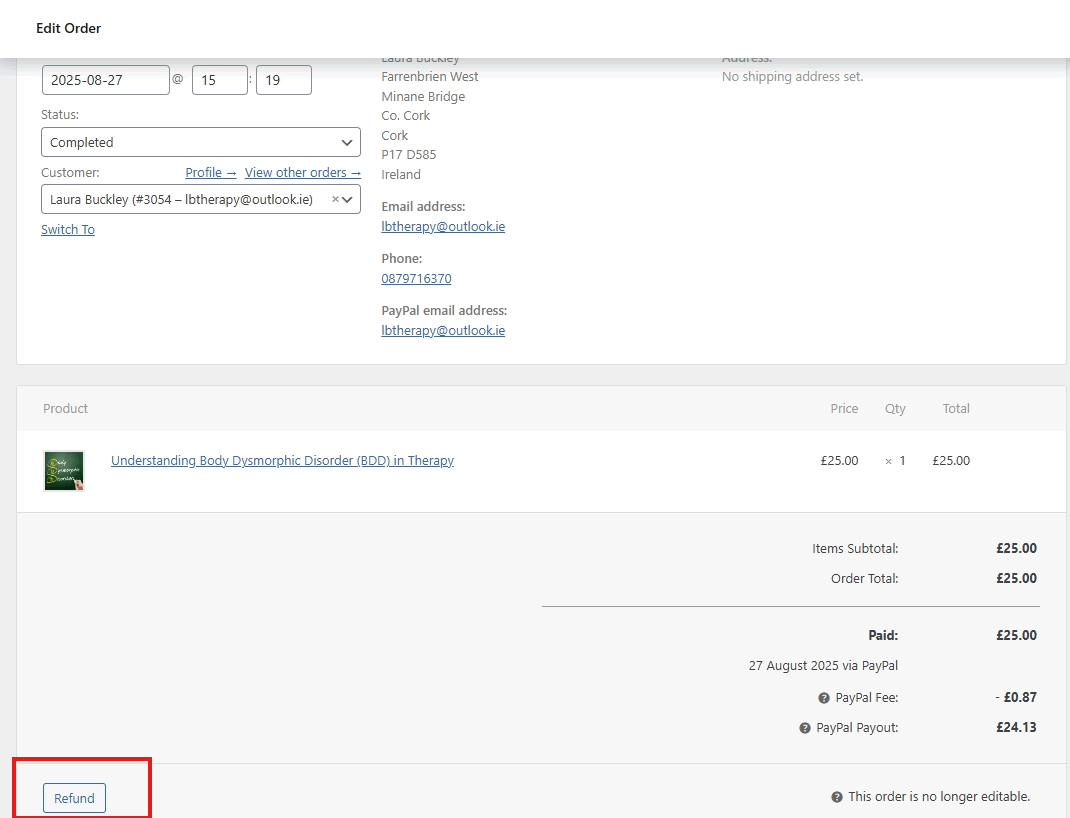Click the Switch To link
This screenshot has width=1070, height=818.
click(68, 229)
